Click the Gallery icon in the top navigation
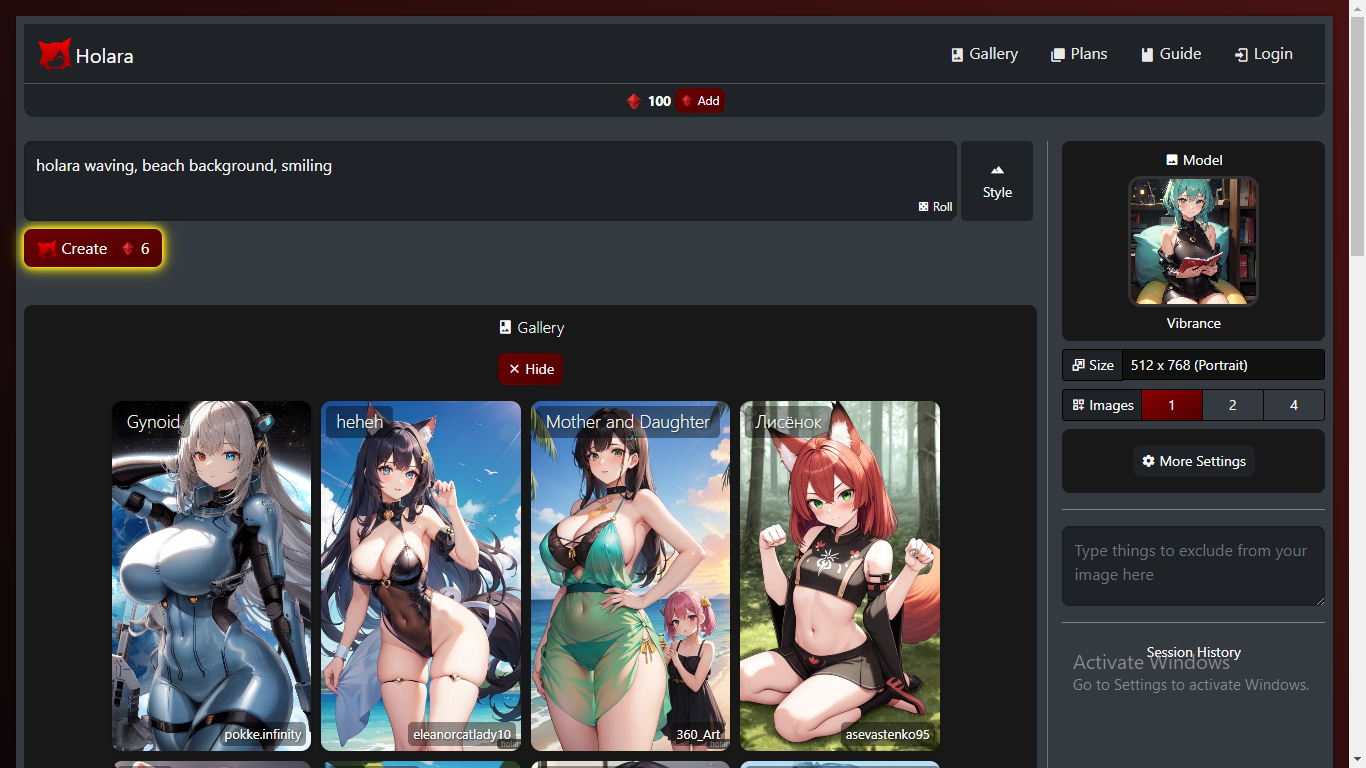1366x768 pixels. point(956,54)
